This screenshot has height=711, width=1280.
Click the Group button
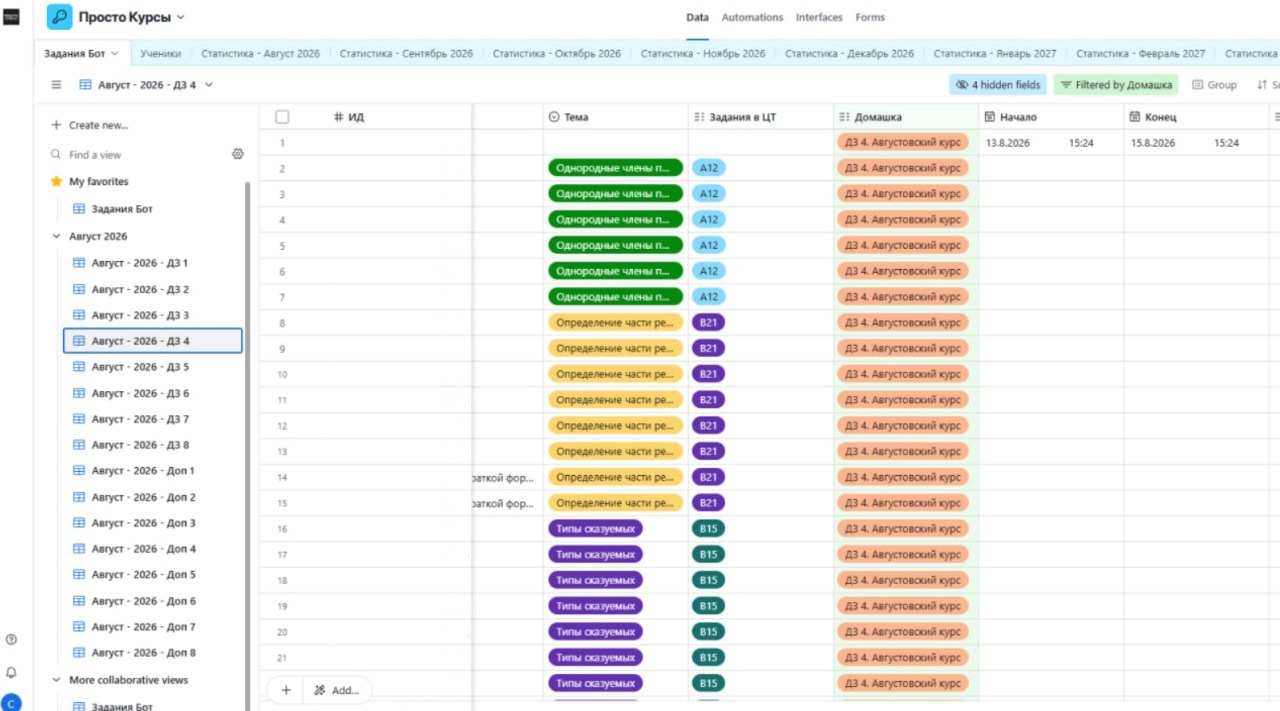(x=1214, y=85)
